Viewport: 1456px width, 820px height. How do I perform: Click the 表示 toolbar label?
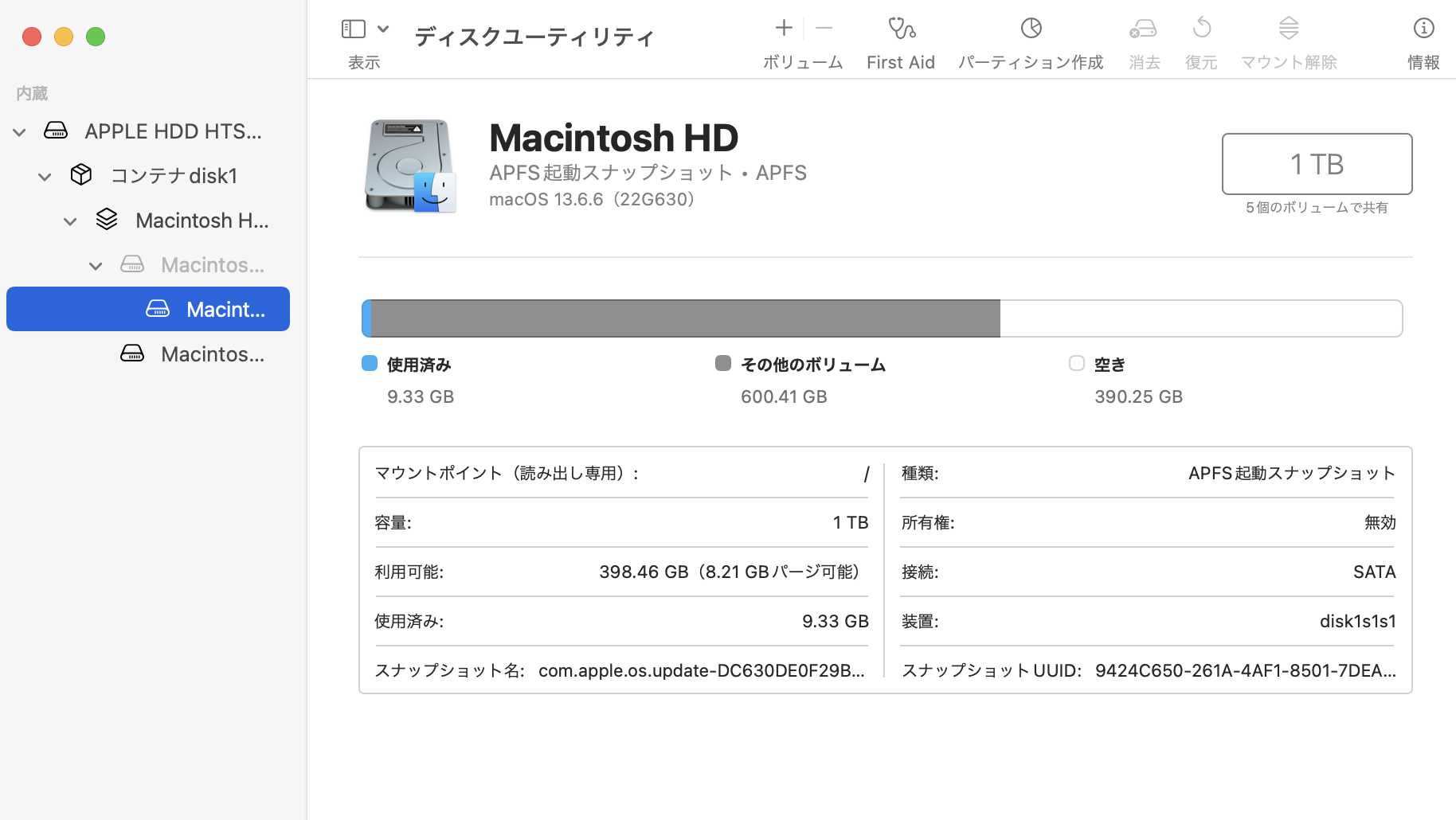pyautogui.click(x=364, y=62)
